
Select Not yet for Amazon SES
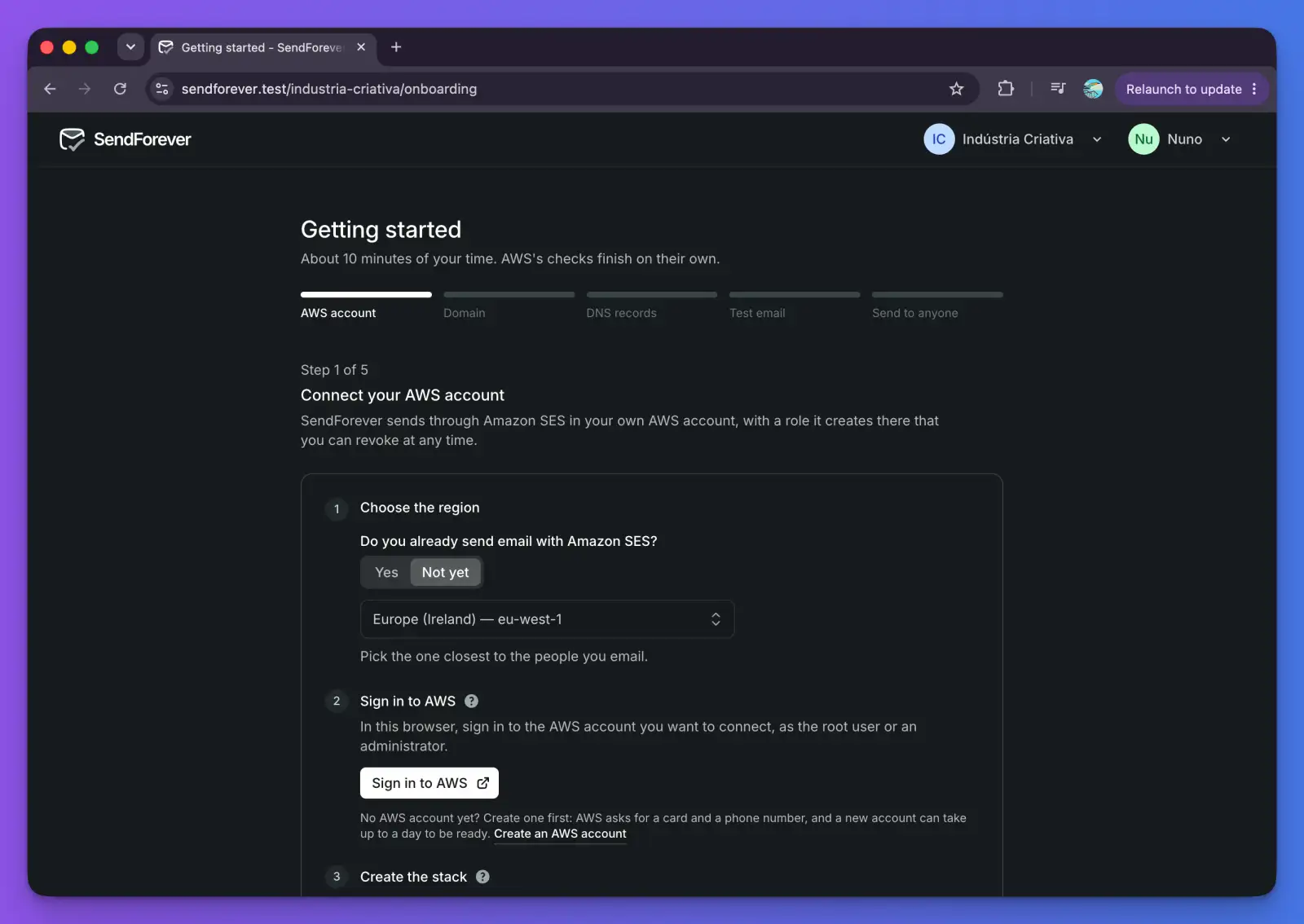445,572
